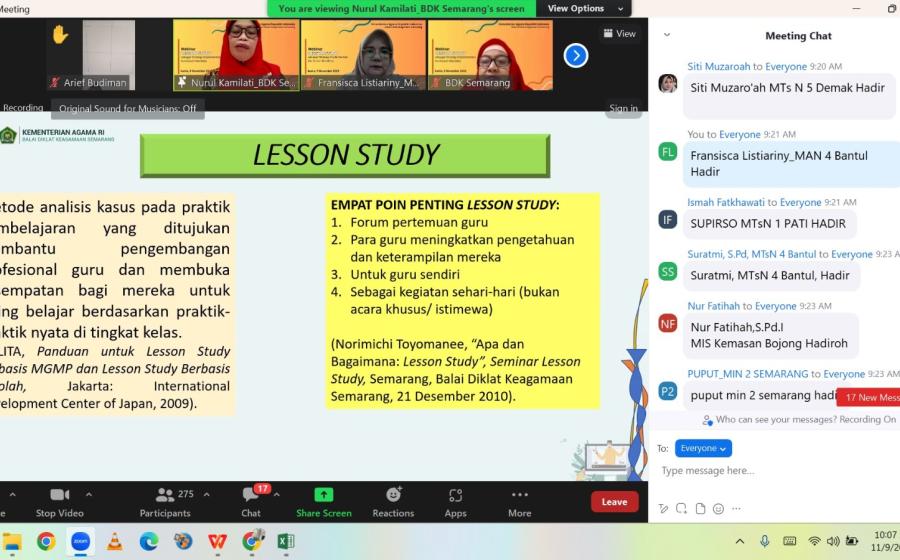Click the chat text formatting icon
The width and height of the screenshot is (900, 560).
[663, 509]
